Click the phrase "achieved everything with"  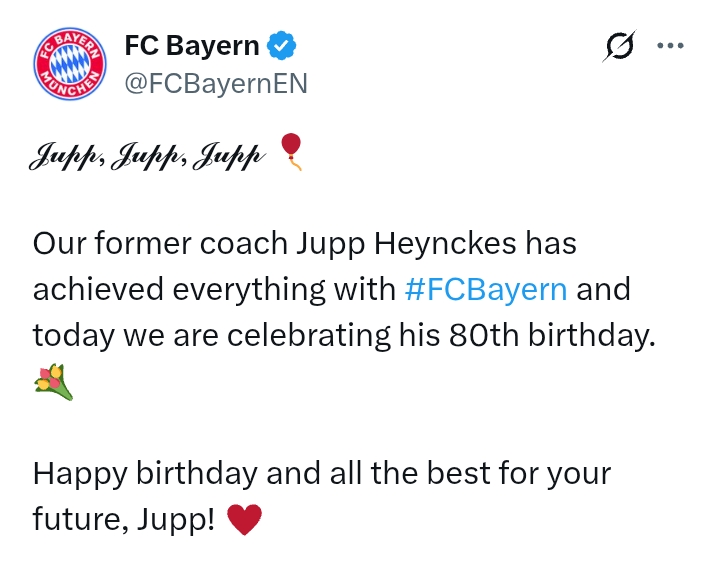pyautogui.click(x=214, y=290)
